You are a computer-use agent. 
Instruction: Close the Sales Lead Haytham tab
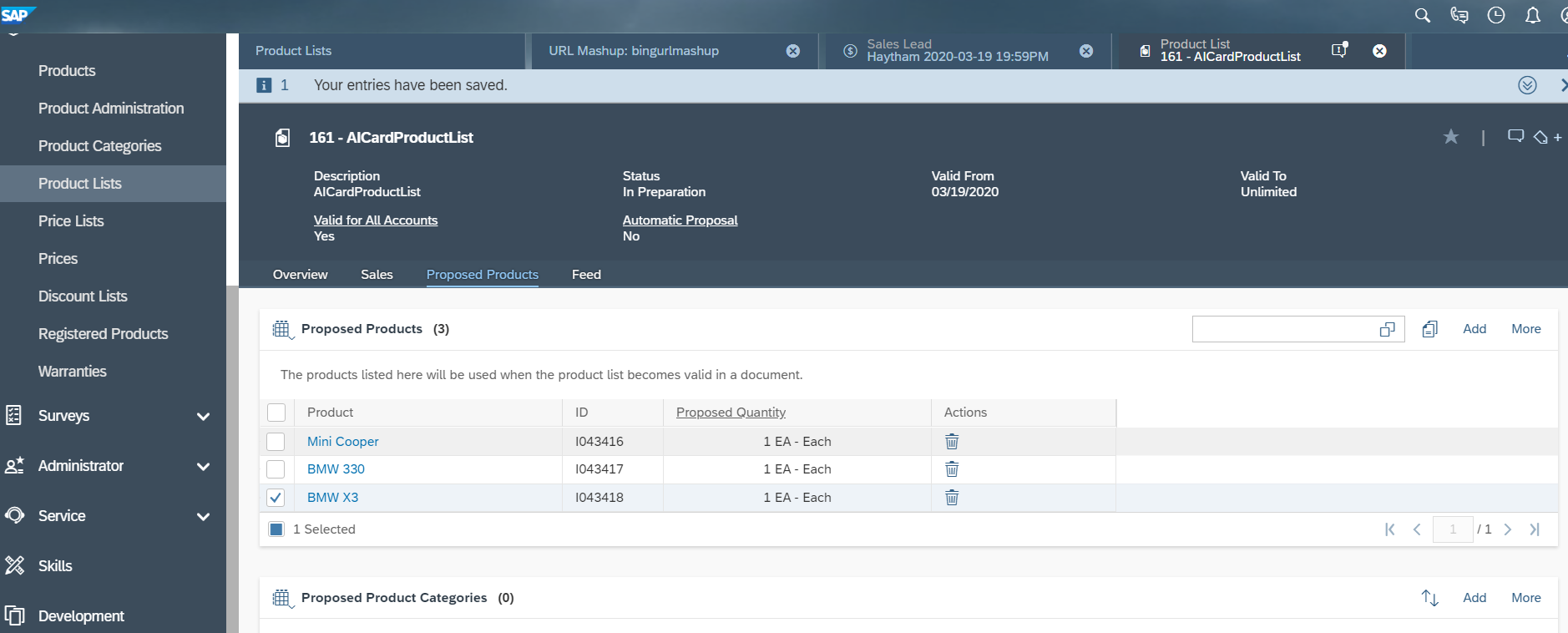pos(1086,51)
